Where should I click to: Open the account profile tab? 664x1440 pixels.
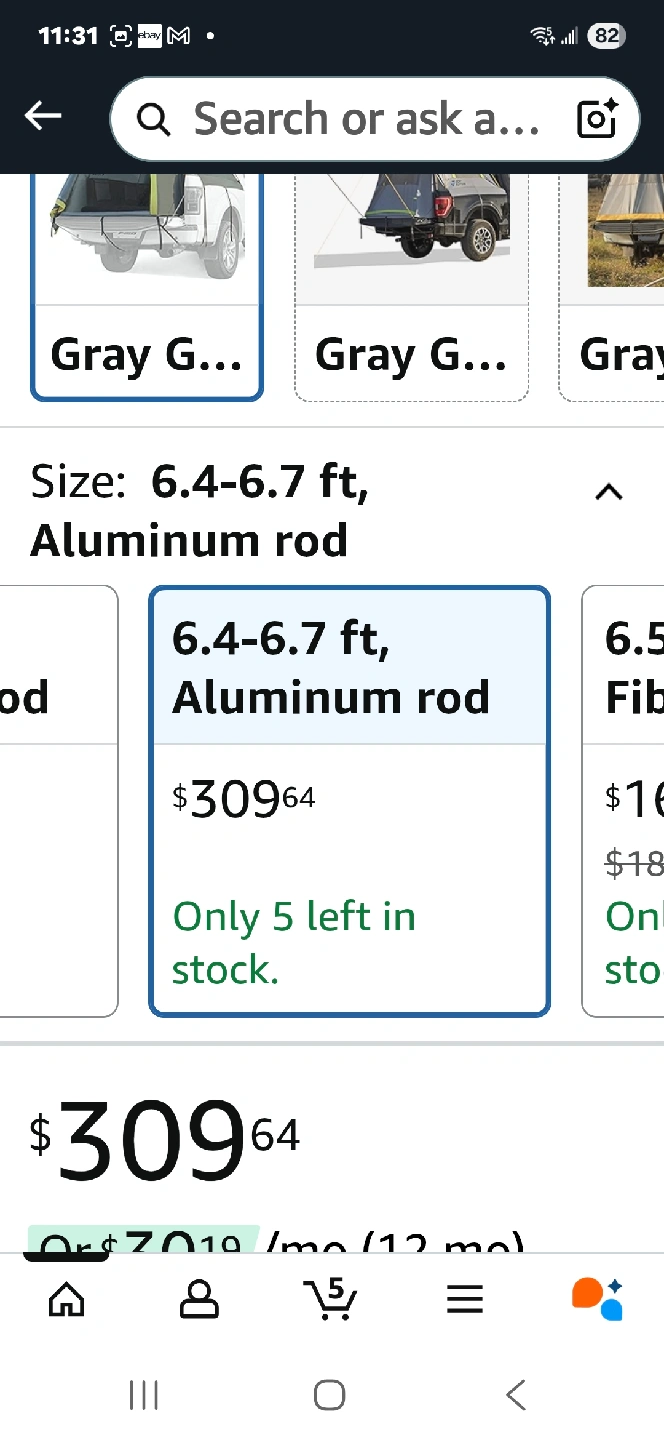point(199,1299)
